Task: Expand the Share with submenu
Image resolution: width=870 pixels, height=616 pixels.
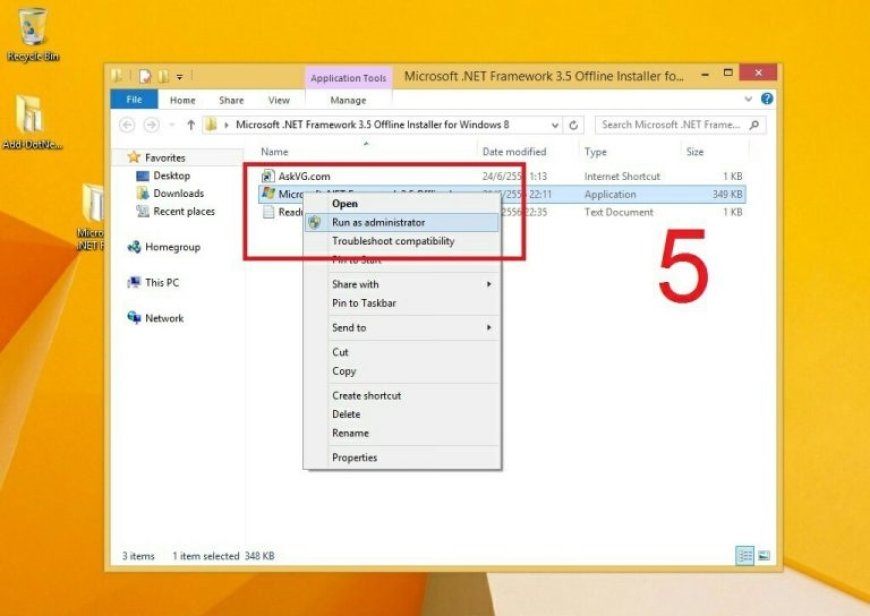Action: pos(489,284)
